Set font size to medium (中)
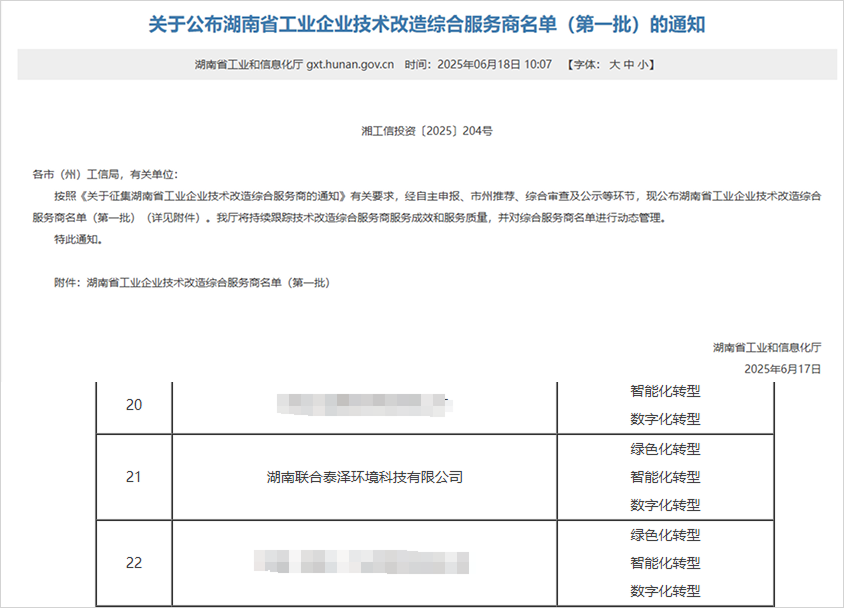844x608 pixels. tap(629, 65)
